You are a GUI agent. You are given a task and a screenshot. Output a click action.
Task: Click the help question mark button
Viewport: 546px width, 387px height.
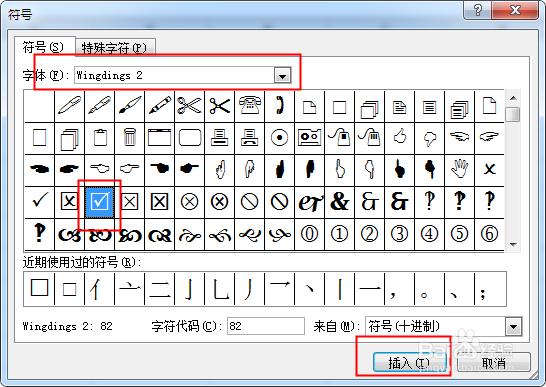click(x=477, y=10)
